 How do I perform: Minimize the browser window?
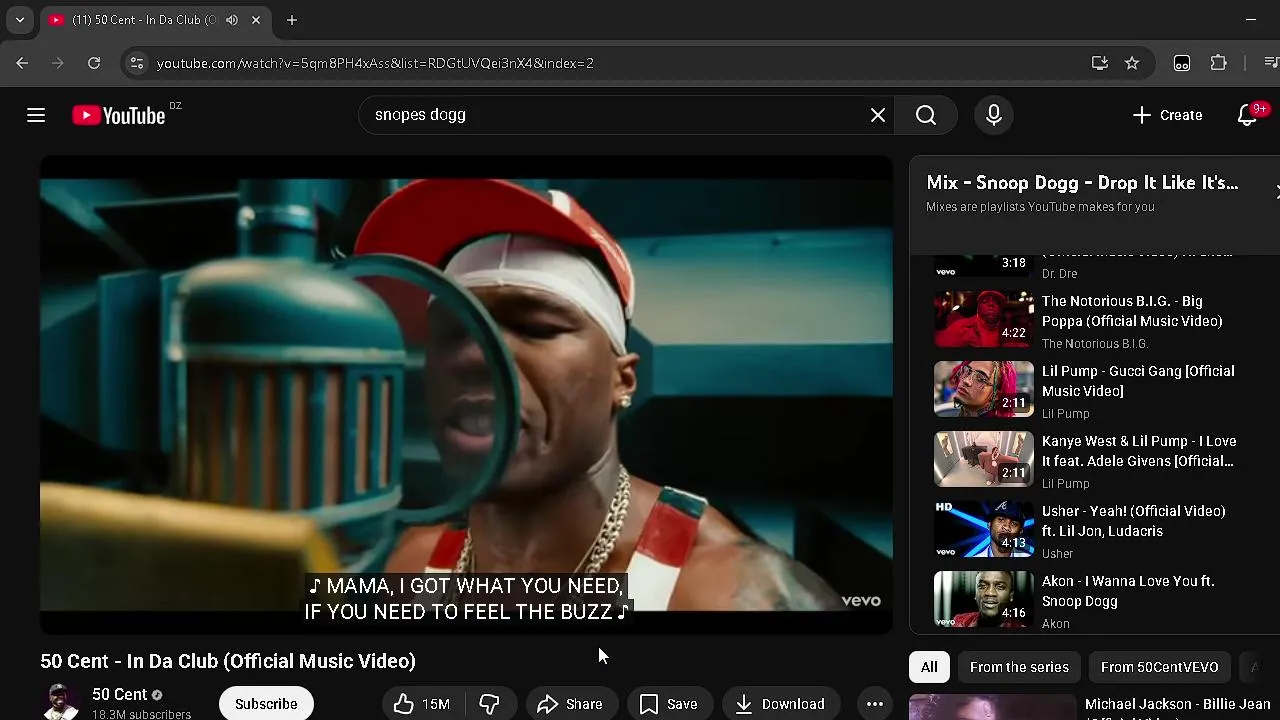pyautogui.click(x=1251, y=20)
